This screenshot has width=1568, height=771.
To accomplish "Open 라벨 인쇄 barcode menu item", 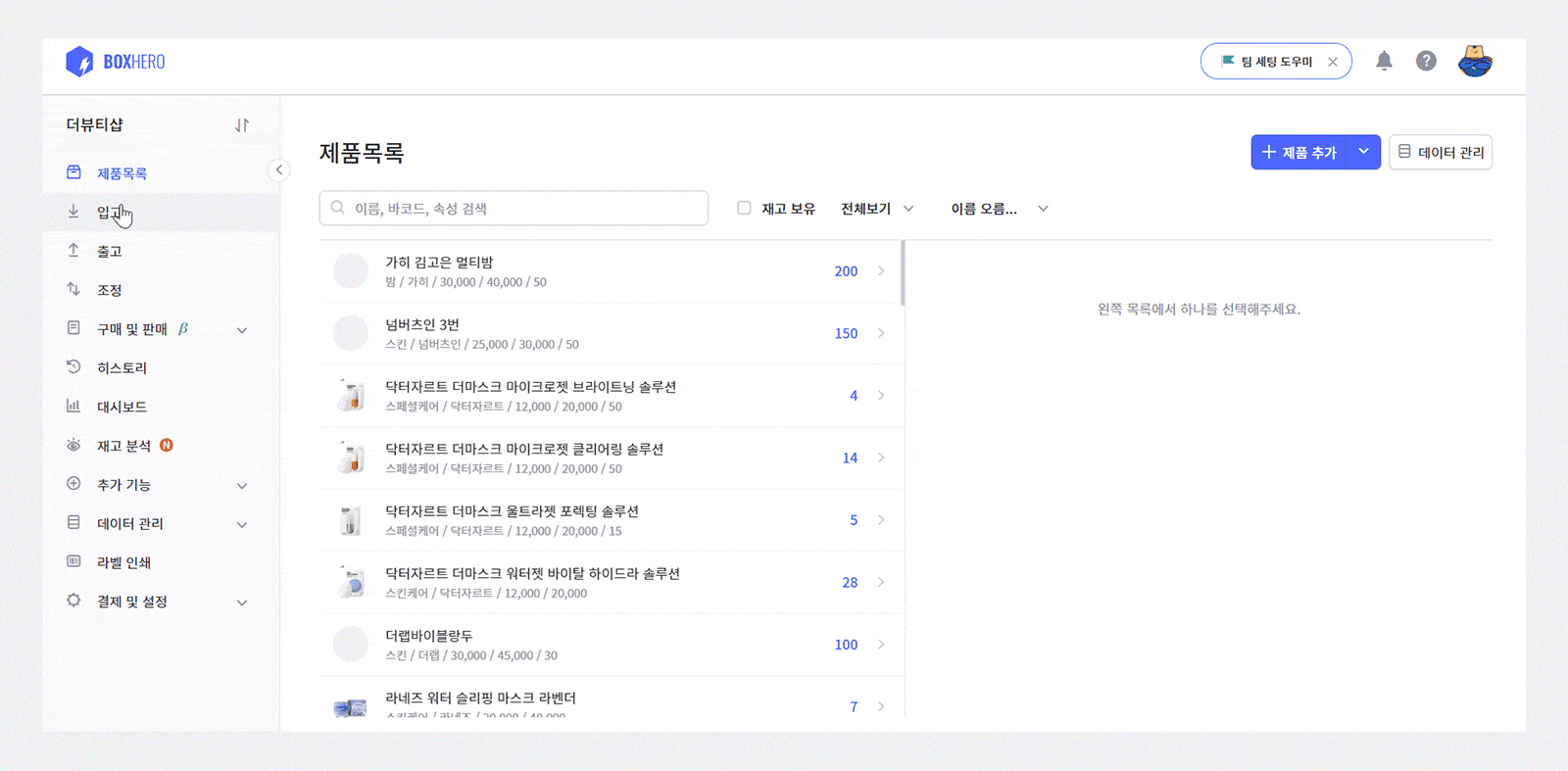I will [x=123, y=562].
